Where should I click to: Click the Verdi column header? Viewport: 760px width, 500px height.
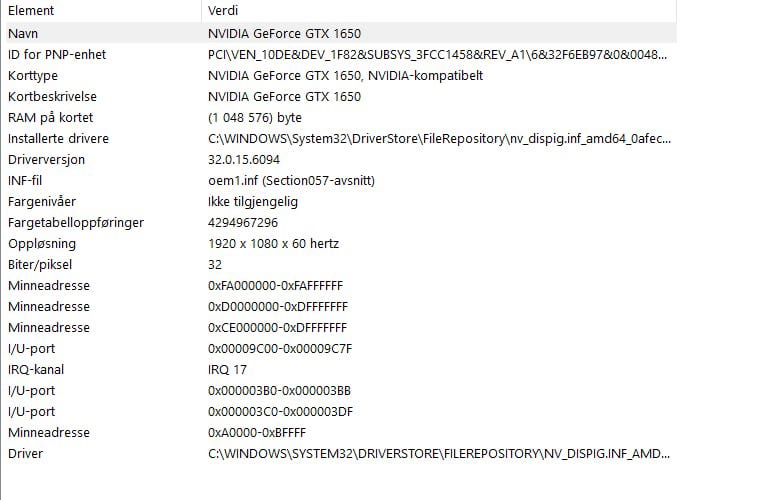click(x=222, y=10)
